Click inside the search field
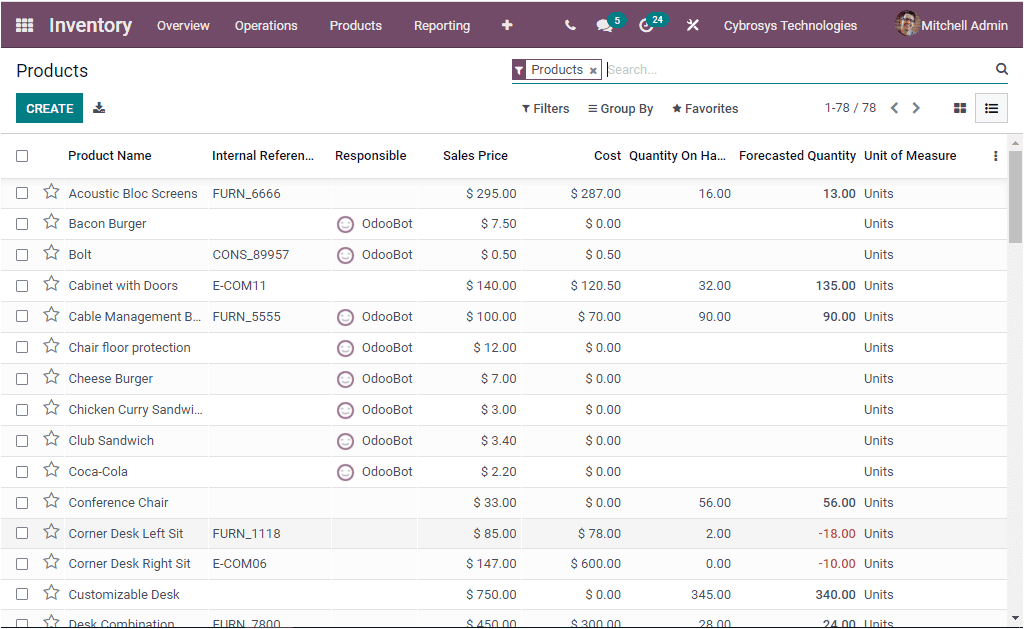 pyautogui.click(x=750, y=69)
